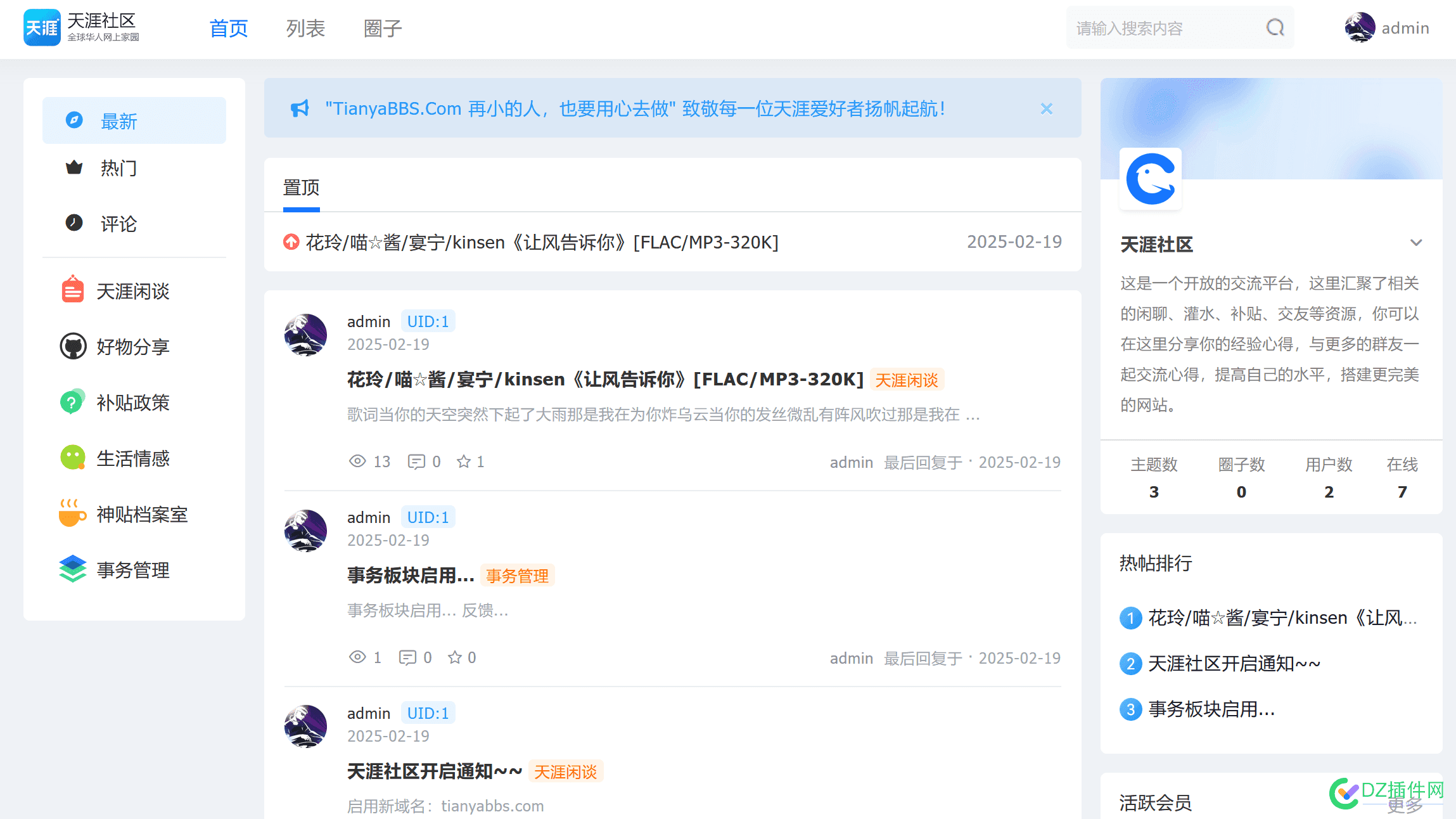Screen dimensions: 1456x819
Task: Click the green smiley icon for 生活情感
Action: [73, 458]
